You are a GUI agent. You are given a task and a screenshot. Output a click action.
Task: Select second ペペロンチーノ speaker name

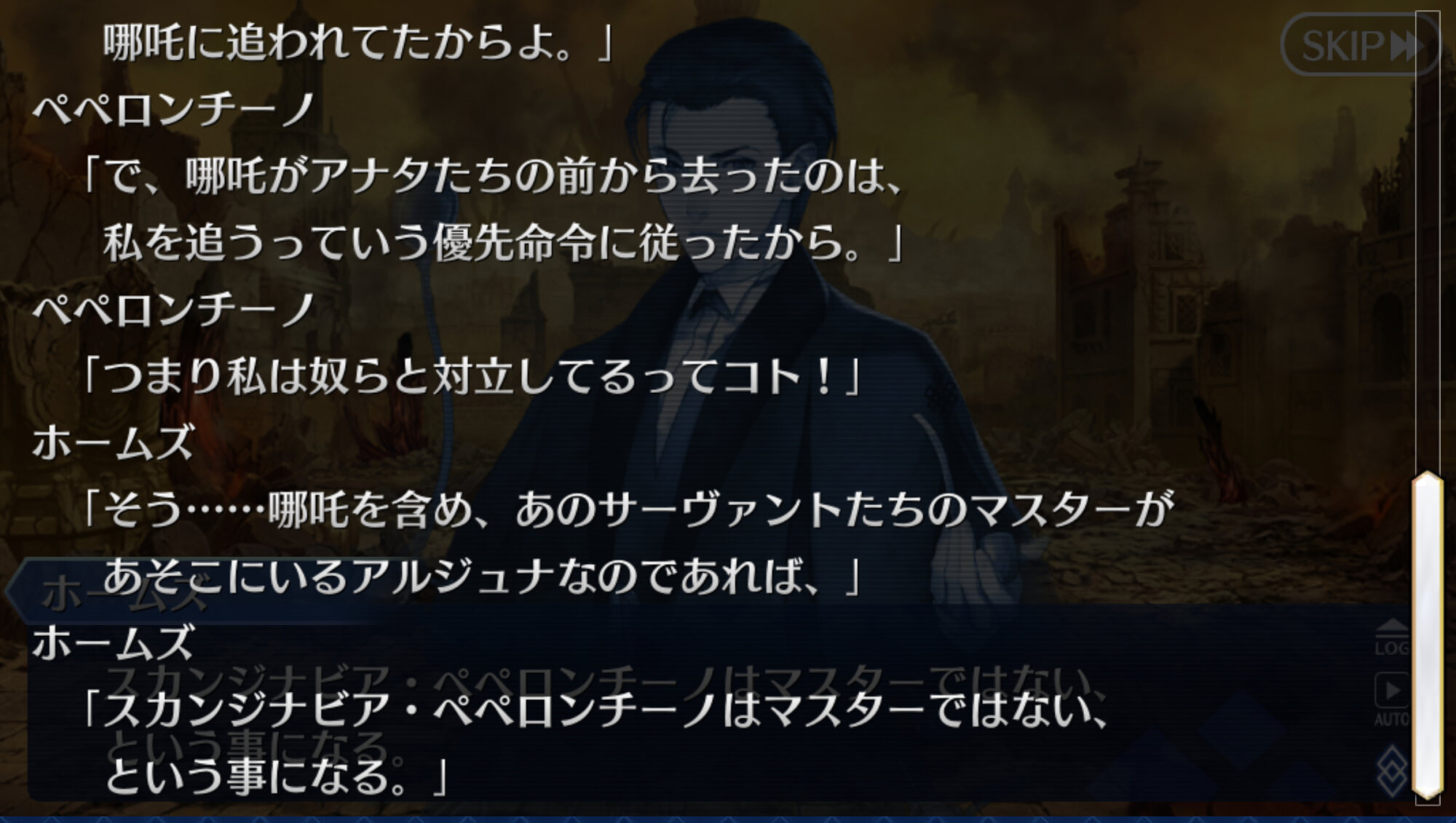[173, 310]
